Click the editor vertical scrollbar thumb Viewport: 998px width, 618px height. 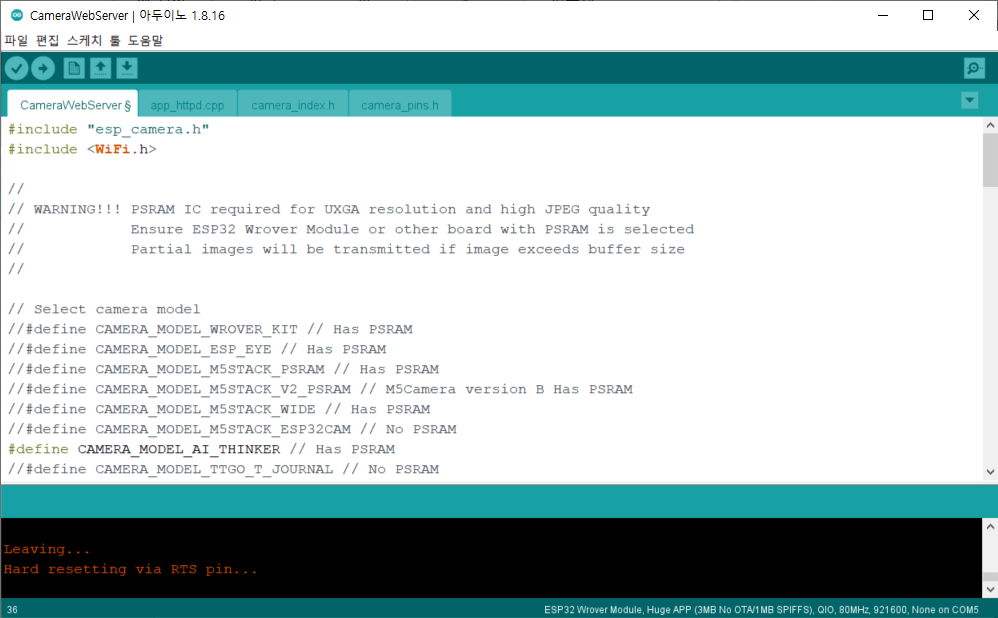tap(990, 160)
